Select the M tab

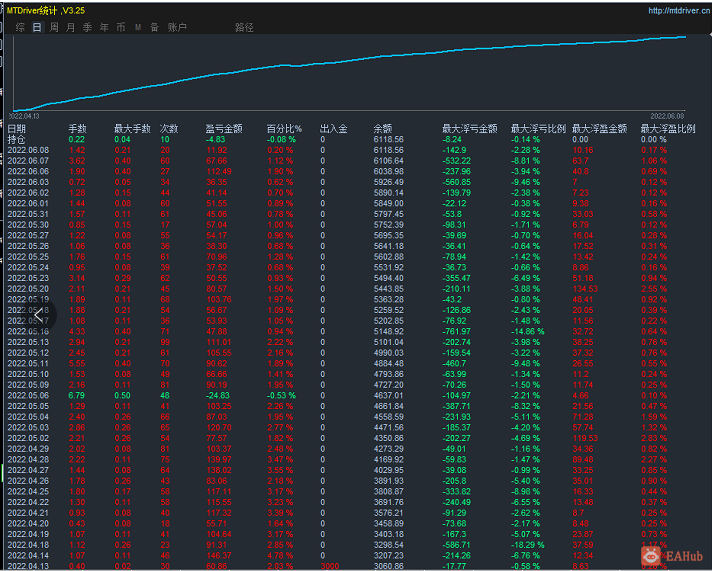point(138,28)
